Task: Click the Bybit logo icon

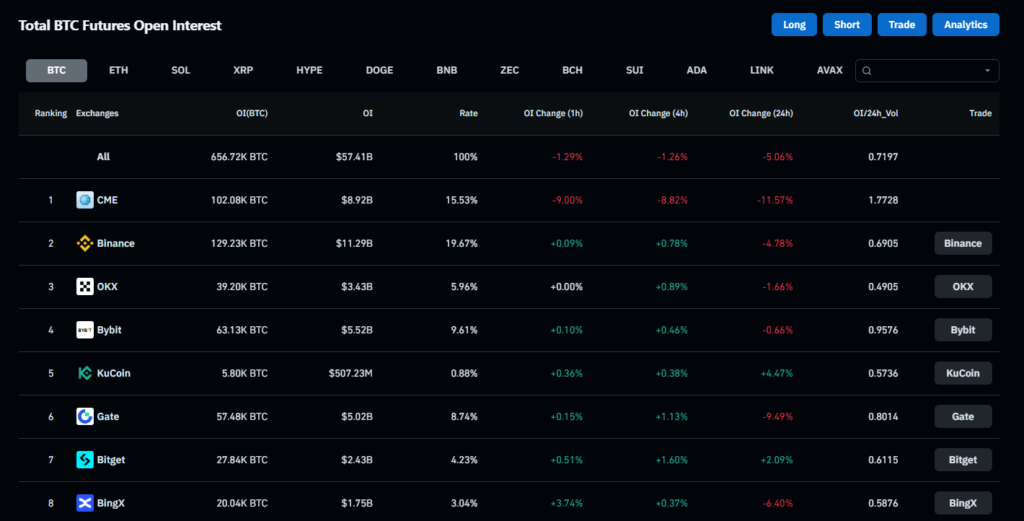Action: [x=85, y=330]
